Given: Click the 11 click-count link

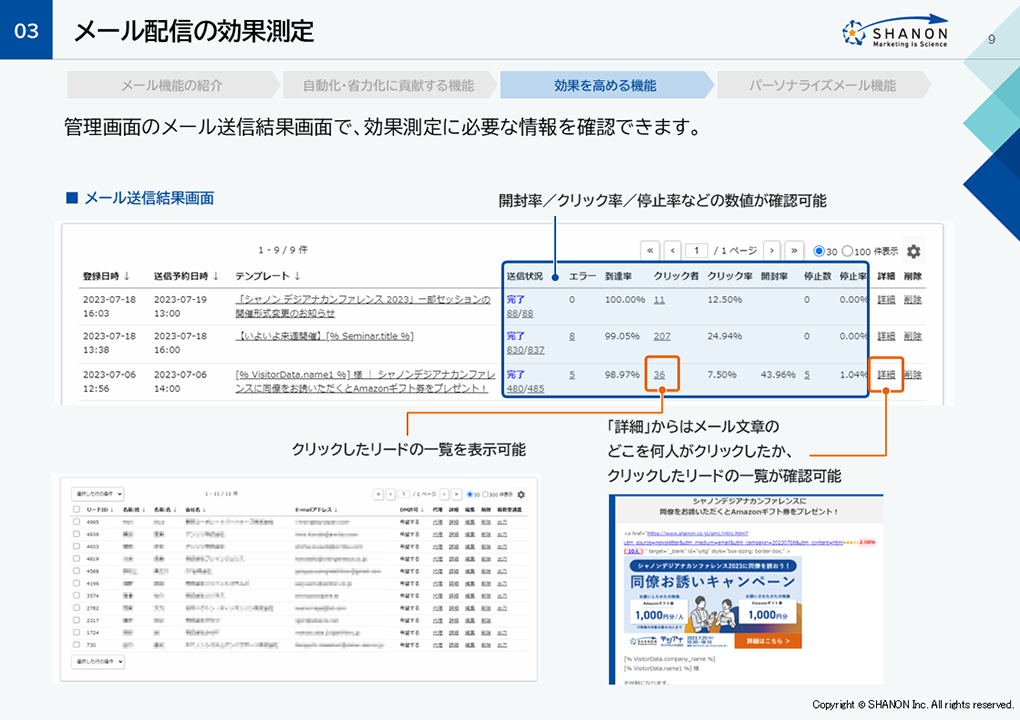Looking at the screenshot, I should coord(659,300).
